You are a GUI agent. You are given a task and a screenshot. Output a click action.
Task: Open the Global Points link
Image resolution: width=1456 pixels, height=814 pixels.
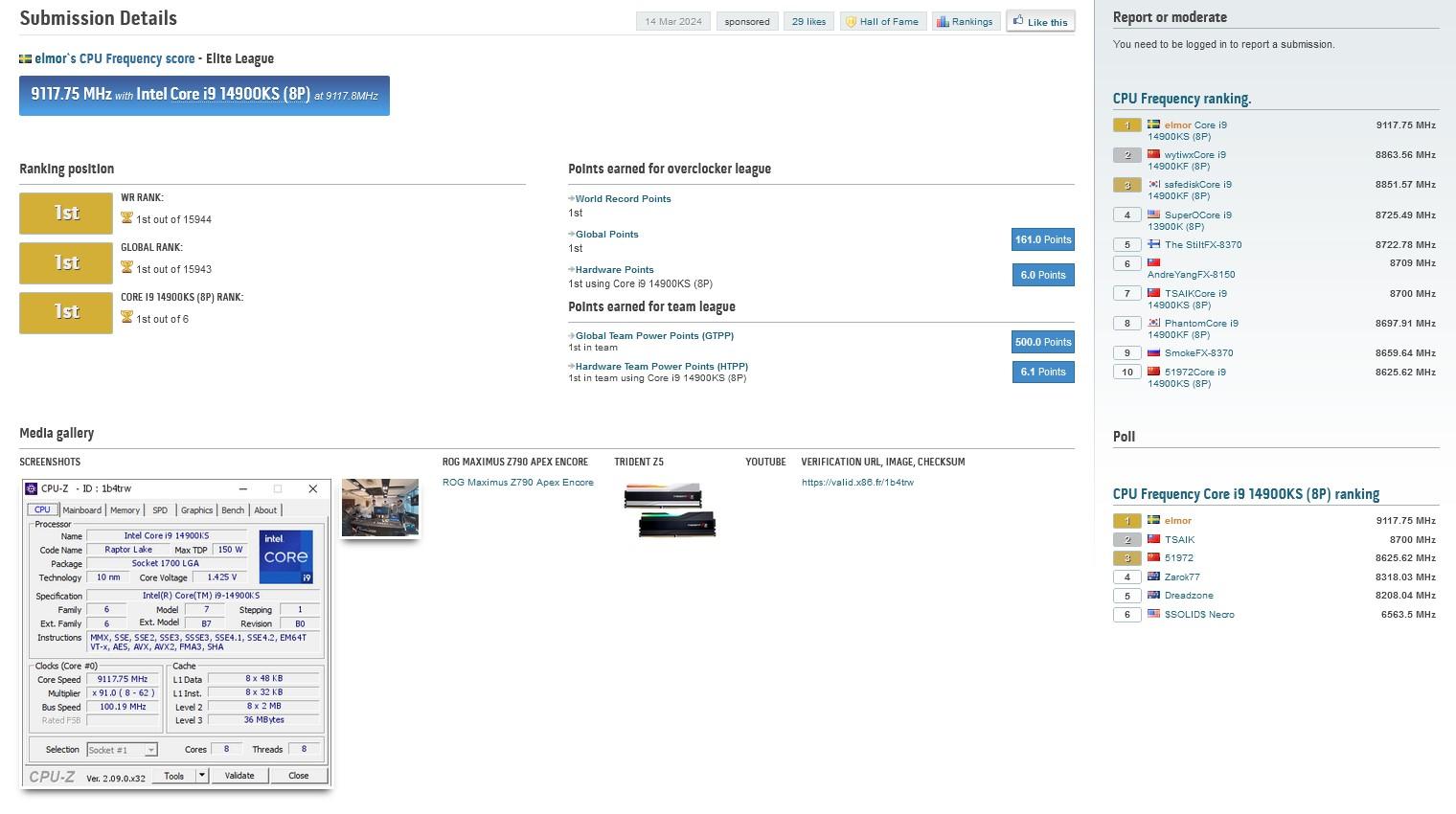607,235
